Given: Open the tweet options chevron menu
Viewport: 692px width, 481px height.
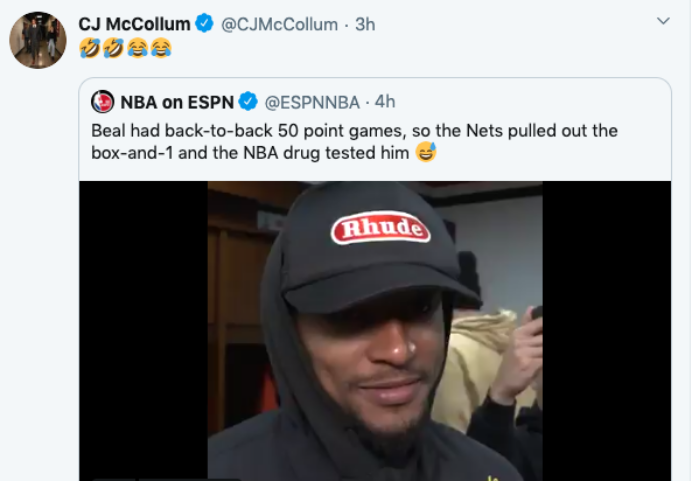Looking at the screenshot, I should pyautogui.click(x=663, y=21).
